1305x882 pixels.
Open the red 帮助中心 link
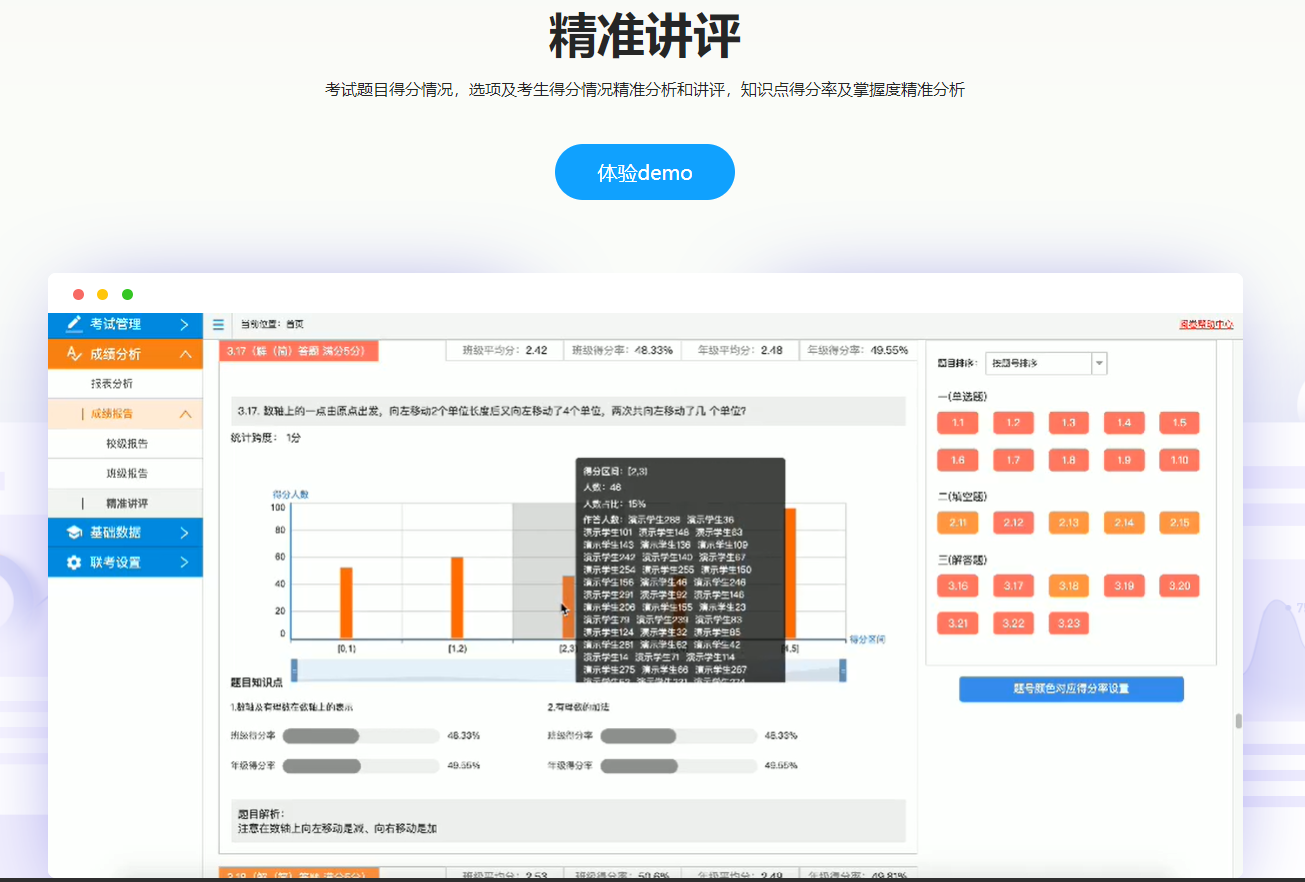point(1206,324)
